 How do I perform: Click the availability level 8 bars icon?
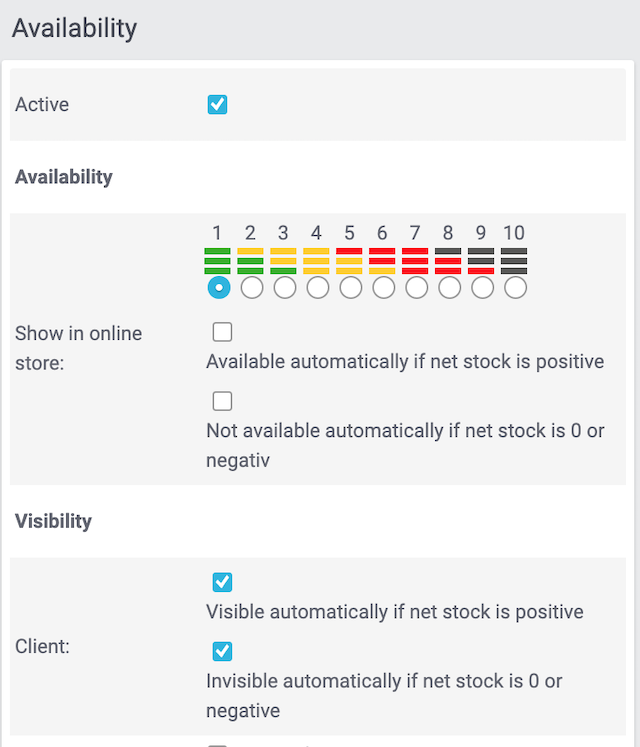click(448, 261)
